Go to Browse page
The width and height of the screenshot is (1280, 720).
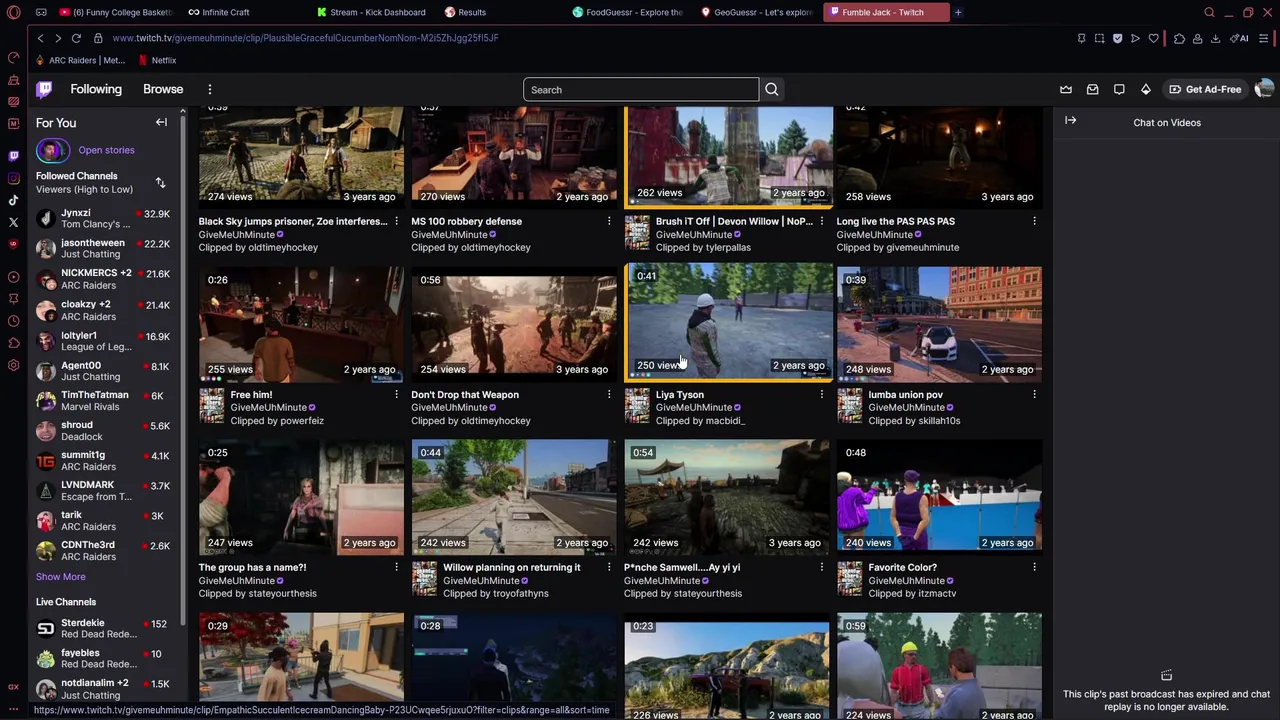click(x=163, y=89)
